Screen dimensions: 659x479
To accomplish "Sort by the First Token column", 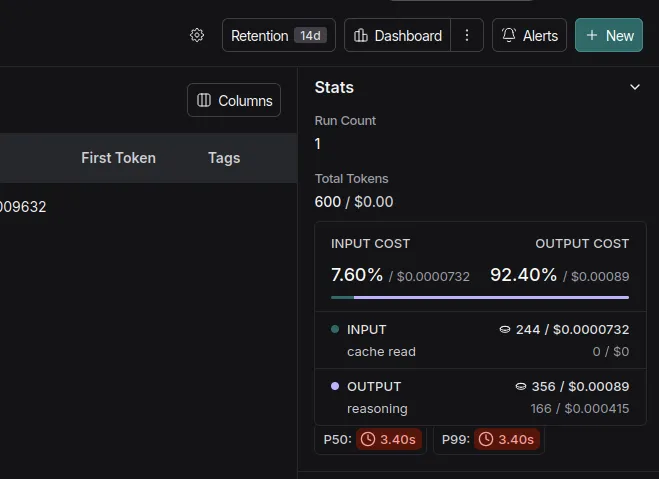I will [118, 158].
